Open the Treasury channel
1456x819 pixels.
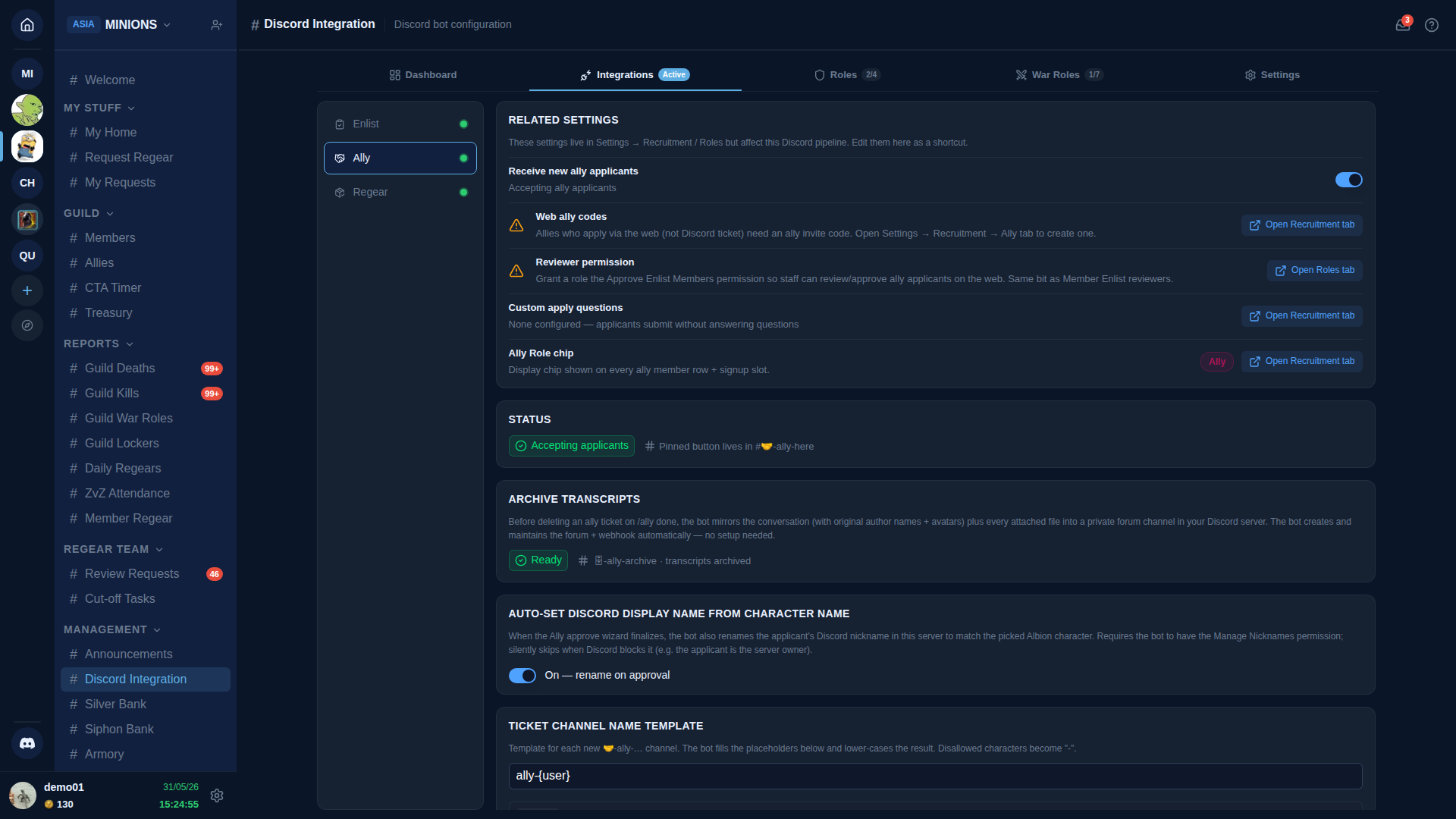click(146, 313)
